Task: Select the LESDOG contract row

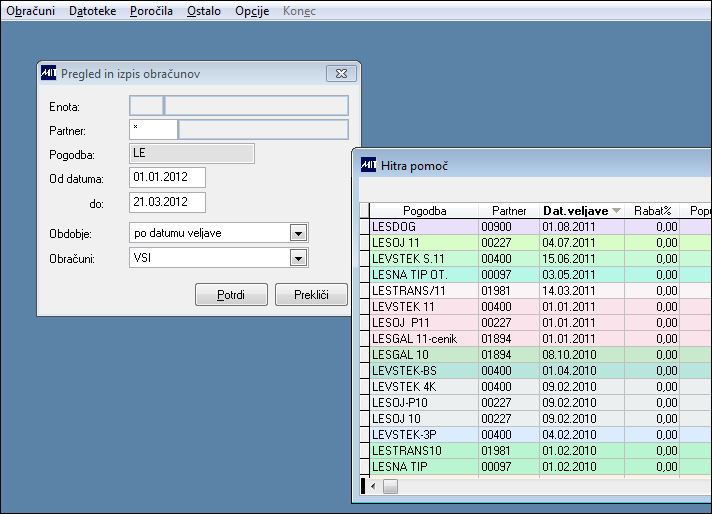Action: point(536,227)
